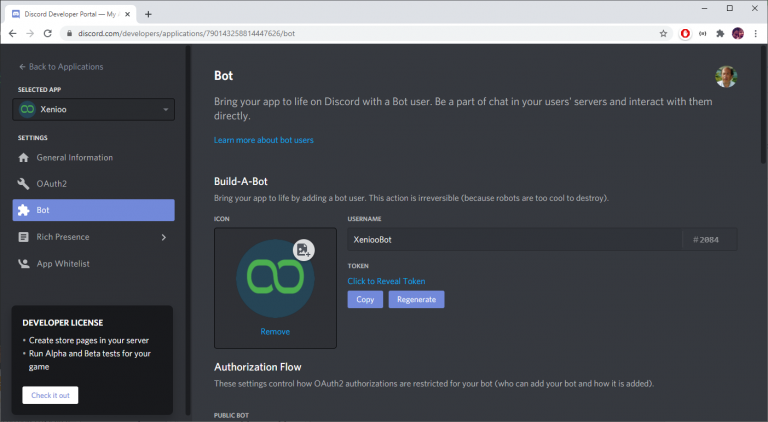Viewport: 768px width, 422px height.
Task: Click the Check it out button
Action: pos(50,395)
